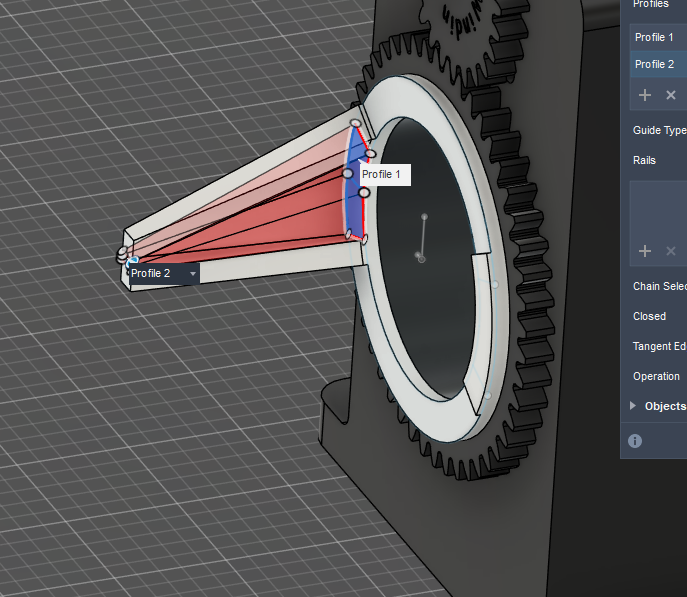This screenshot has height=597, width=687.
Task: Click the Operation setting label
Action: click(656, 376)
